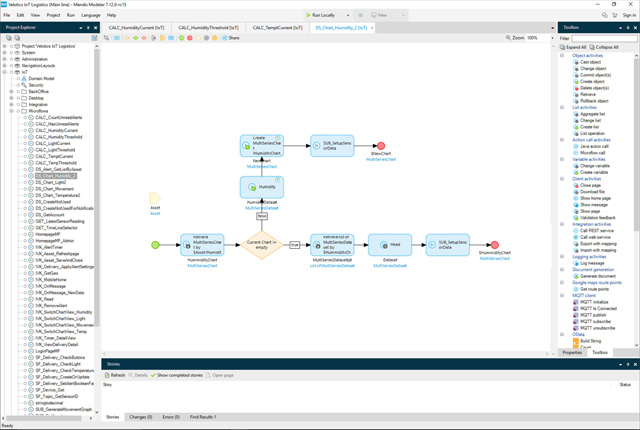Collapse the Object activities Toolbox group
640x430 pixels.
point(562,55)
